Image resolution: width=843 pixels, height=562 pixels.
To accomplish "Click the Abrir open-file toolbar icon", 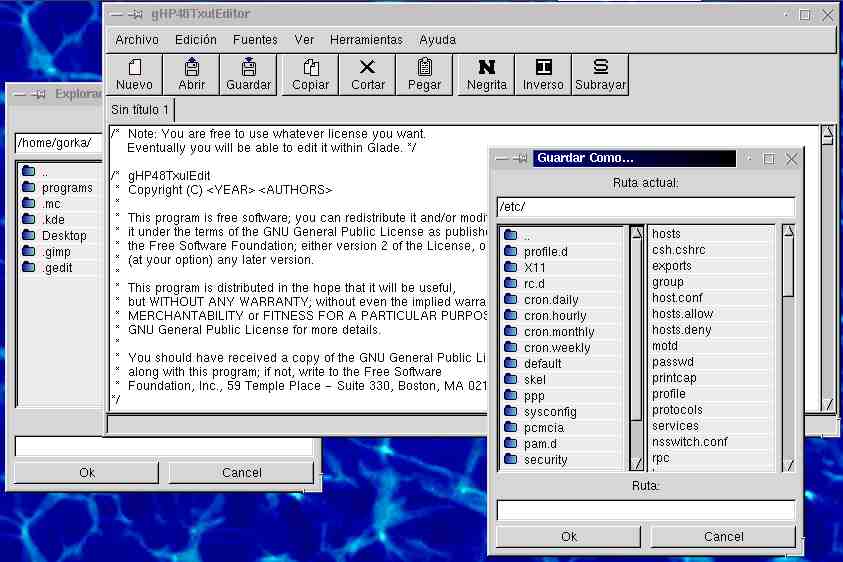I will (191, 75).
